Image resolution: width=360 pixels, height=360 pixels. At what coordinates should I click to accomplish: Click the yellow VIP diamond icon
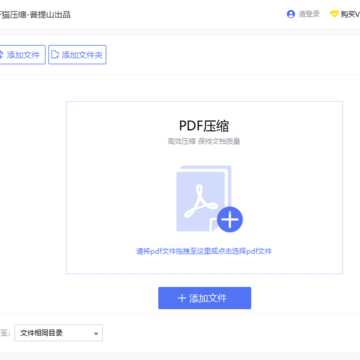coord(334,14)
